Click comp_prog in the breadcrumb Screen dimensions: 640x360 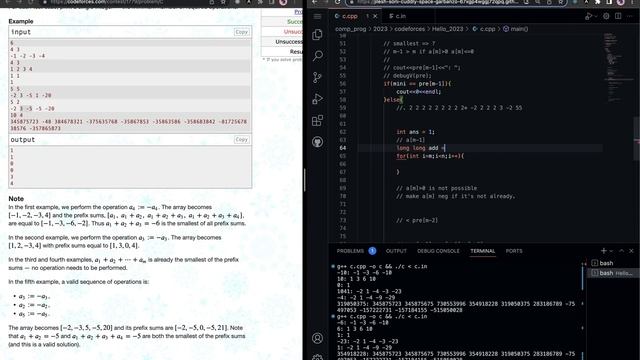(351, 29)
